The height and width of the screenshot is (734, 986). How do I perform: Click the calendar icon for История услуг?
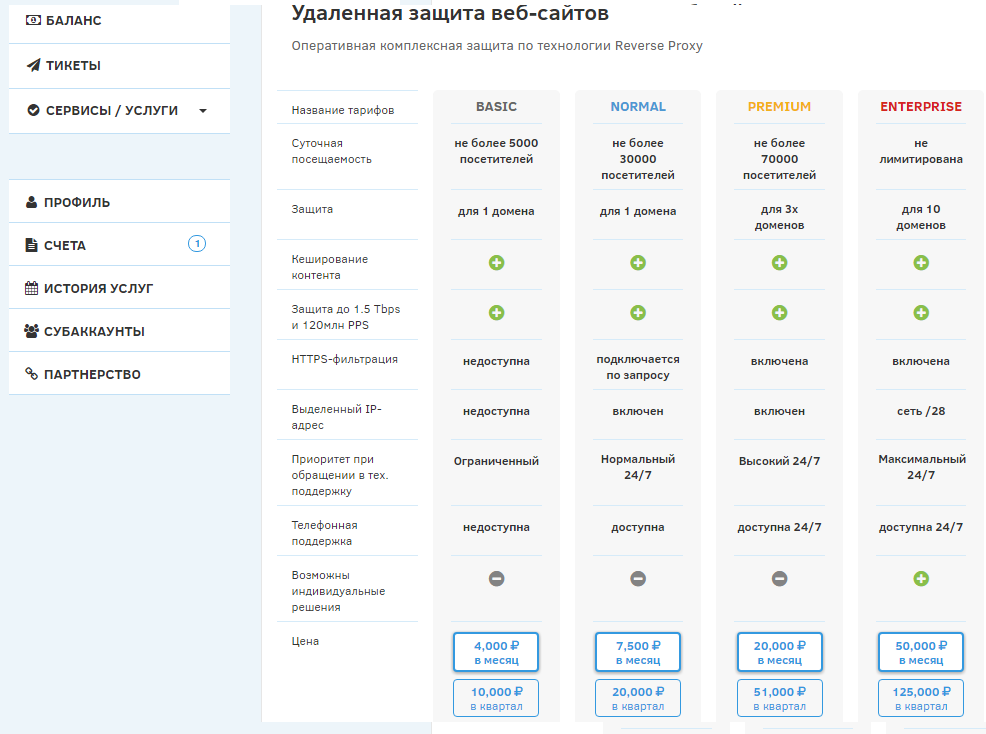(32, 289)
